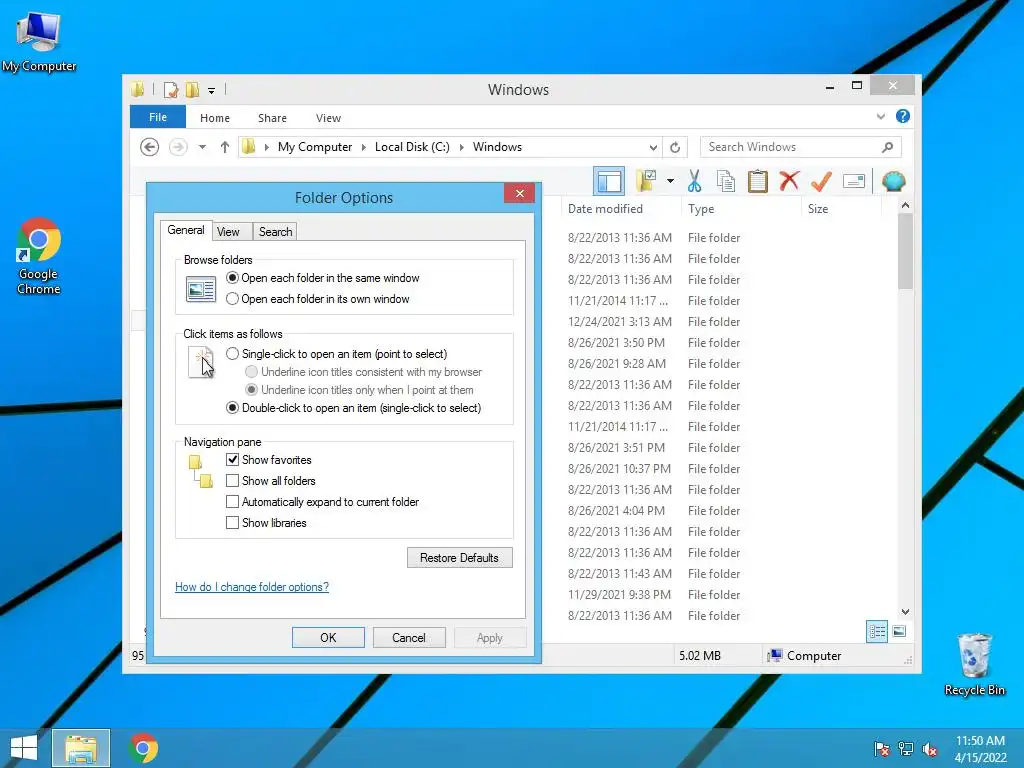This screenshot has height=768, width=1024.
Task: Click the Properties quick access icon
Action: 171,89
